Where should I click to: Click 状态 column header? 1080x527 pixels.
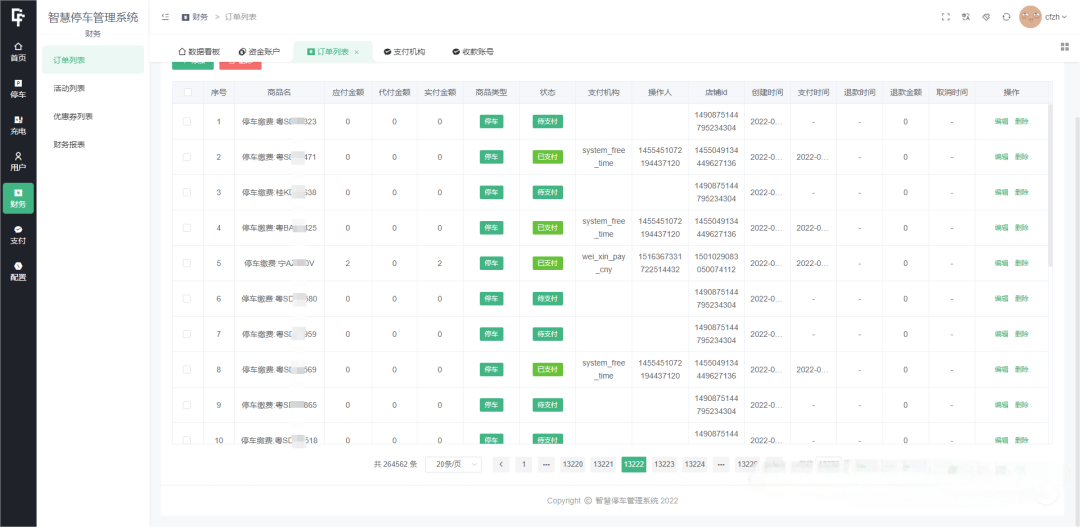[x=548, y=92]
